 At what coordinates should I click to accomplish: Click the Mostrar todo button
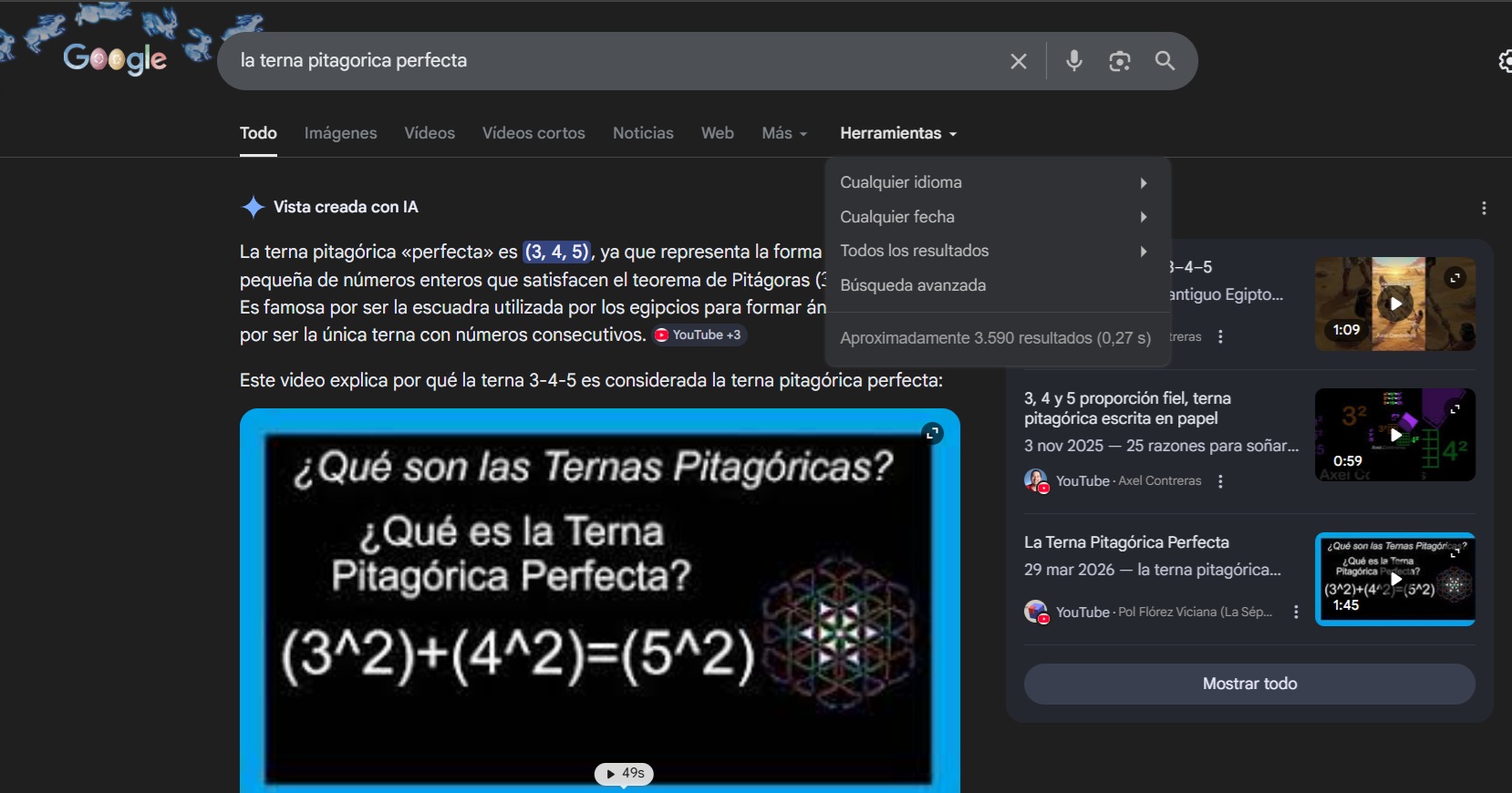(1249, 684)
